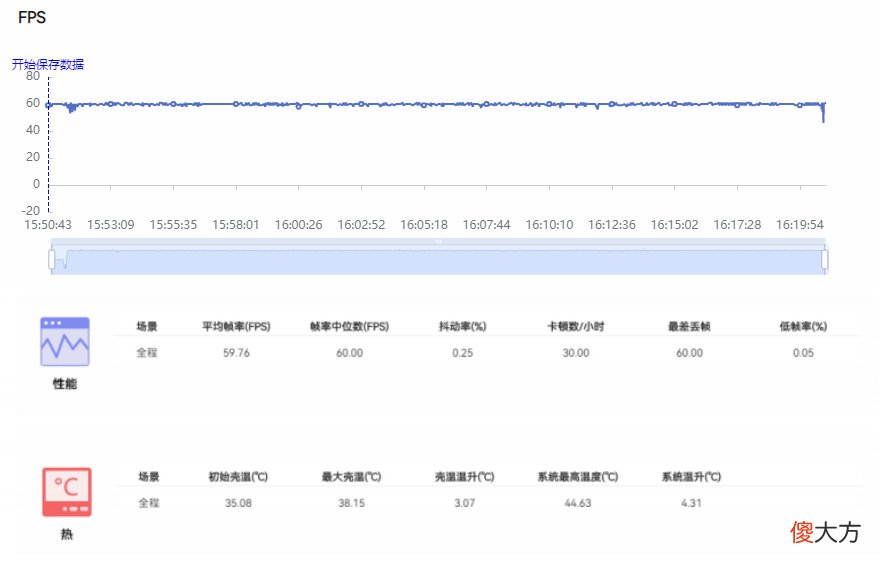Image resolution: width=880 pixels, height=570 pixels.
Task: Click the 16:12:36 time axis label
Action: tap(612, 225)
